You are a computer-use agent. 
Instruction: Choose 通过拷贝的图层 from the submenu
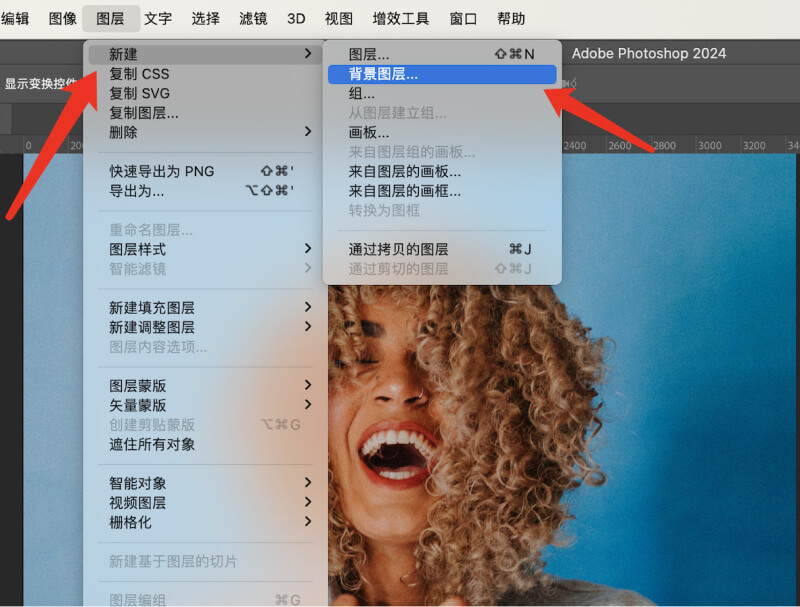(x=398, y=249)
